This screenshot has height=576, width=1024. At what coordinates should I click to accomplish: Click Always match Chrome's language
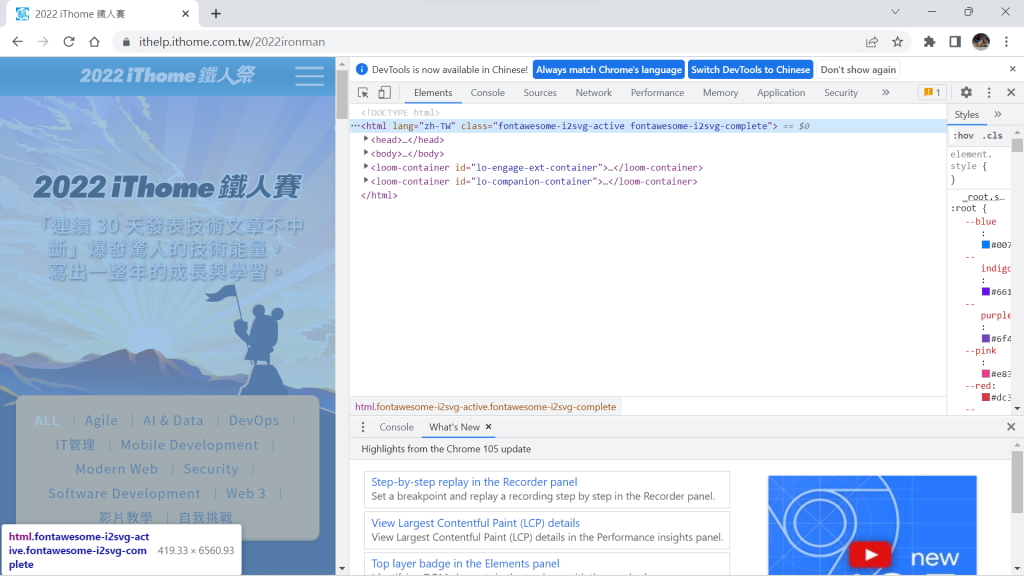[609, 69]
